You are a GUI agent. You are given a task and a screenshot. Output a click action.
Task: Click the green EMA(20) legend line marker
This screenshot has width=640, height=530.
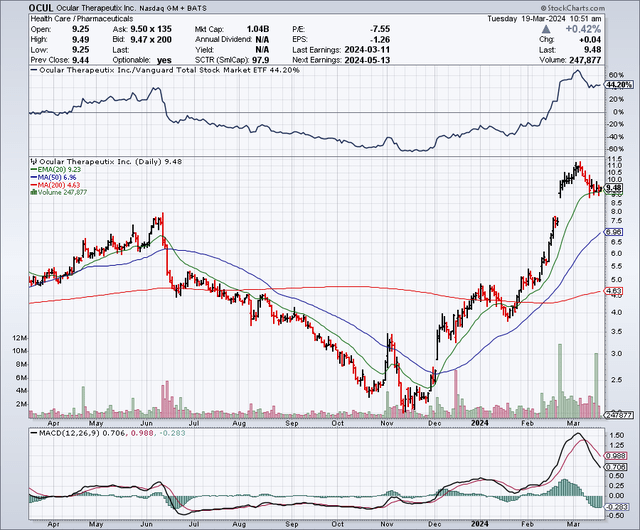tap(34, 169)
